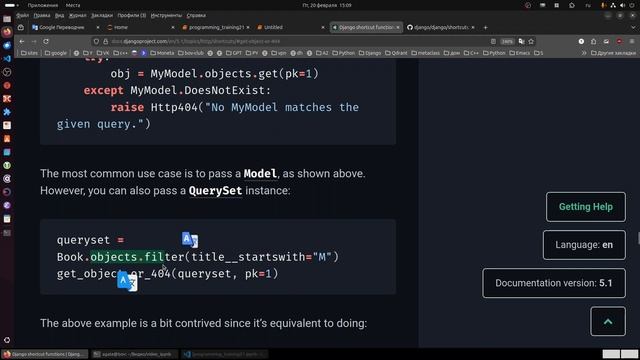This screenshot has width=640, height=360.
Task: Click translate popup icon beside 'queryset ='
Action: coord(190,239)
